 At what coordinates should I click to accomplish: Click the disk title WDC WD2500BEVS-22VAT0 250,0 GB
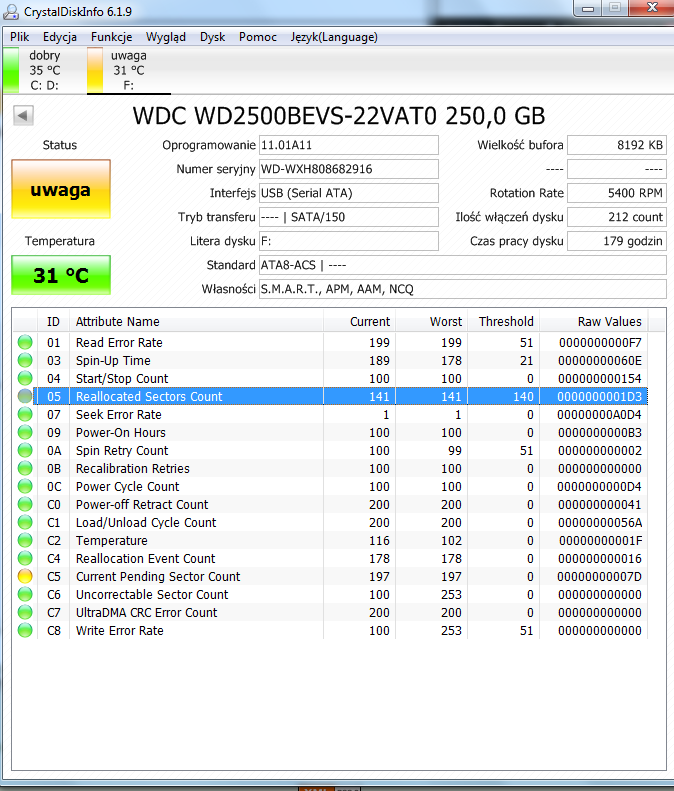[339, 116]
